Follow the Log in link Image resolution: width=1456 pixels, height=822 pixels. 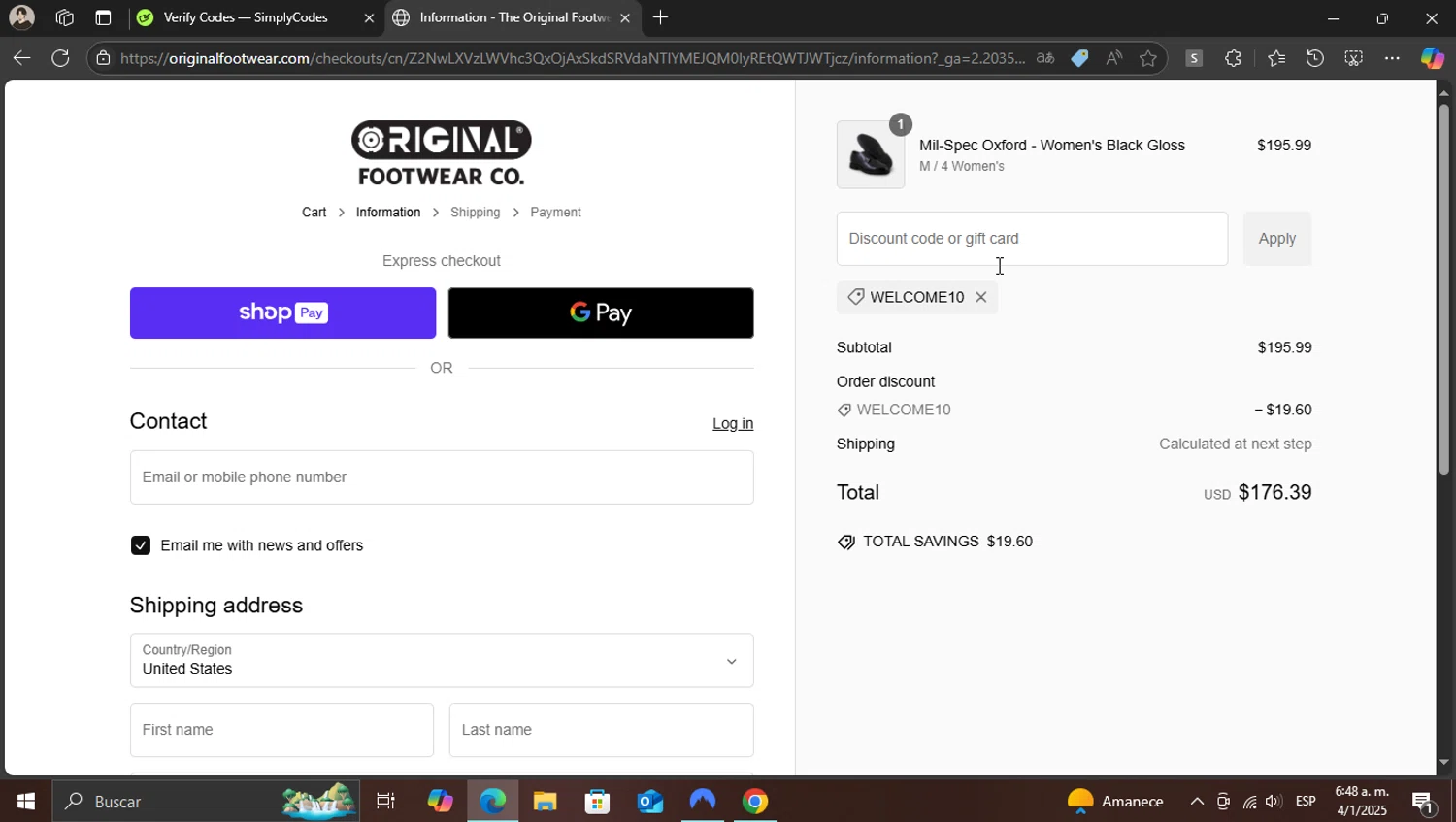[x=733, y=423]
